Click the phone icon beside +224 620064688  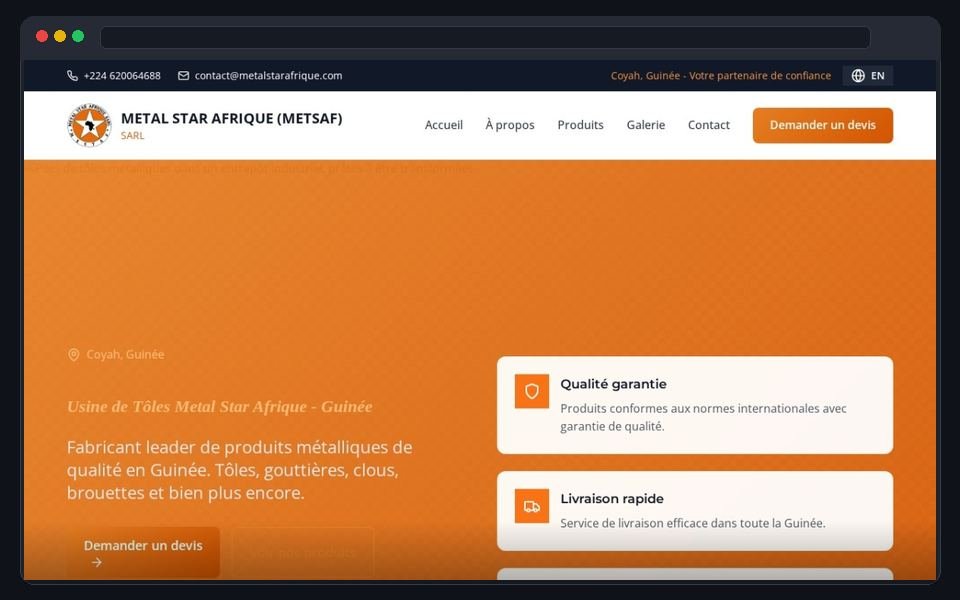click(x=72, y=76)
